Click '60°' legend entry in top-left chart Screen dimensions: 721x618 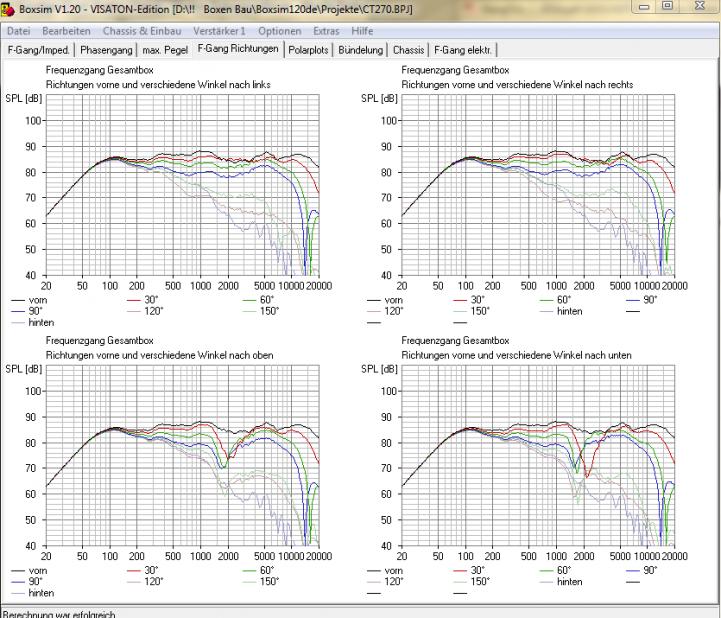[259, 300]
